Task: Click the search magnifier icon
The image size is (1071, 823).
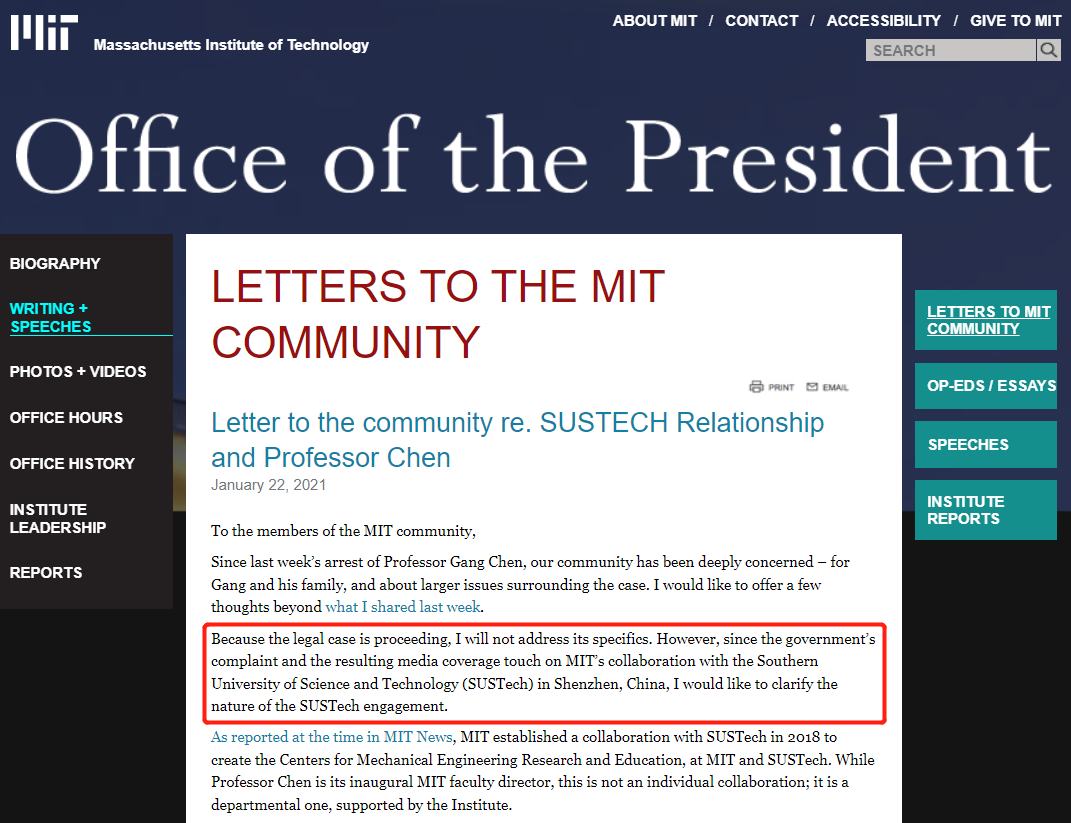Action: (1048, 50)
